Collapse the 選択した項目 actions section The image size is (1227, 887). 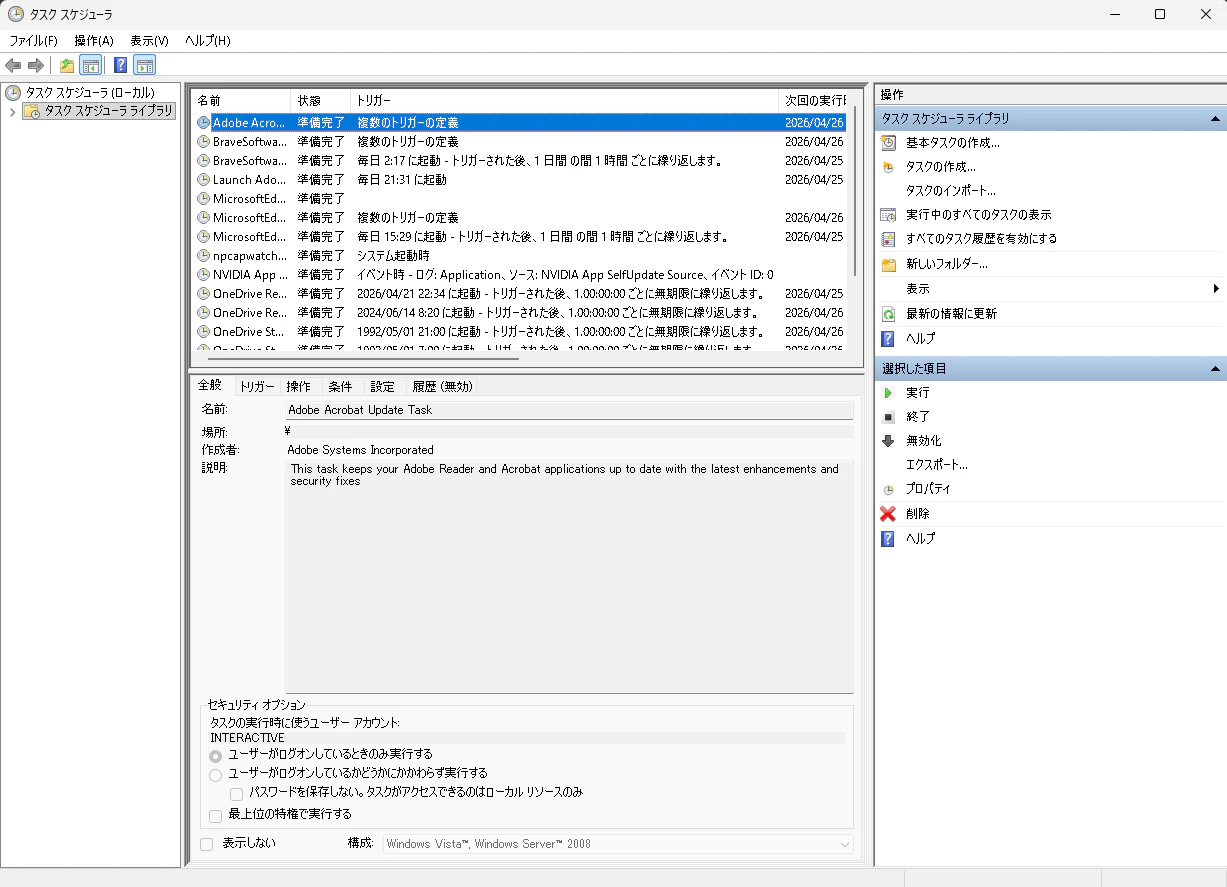[x=1215, y=369]
